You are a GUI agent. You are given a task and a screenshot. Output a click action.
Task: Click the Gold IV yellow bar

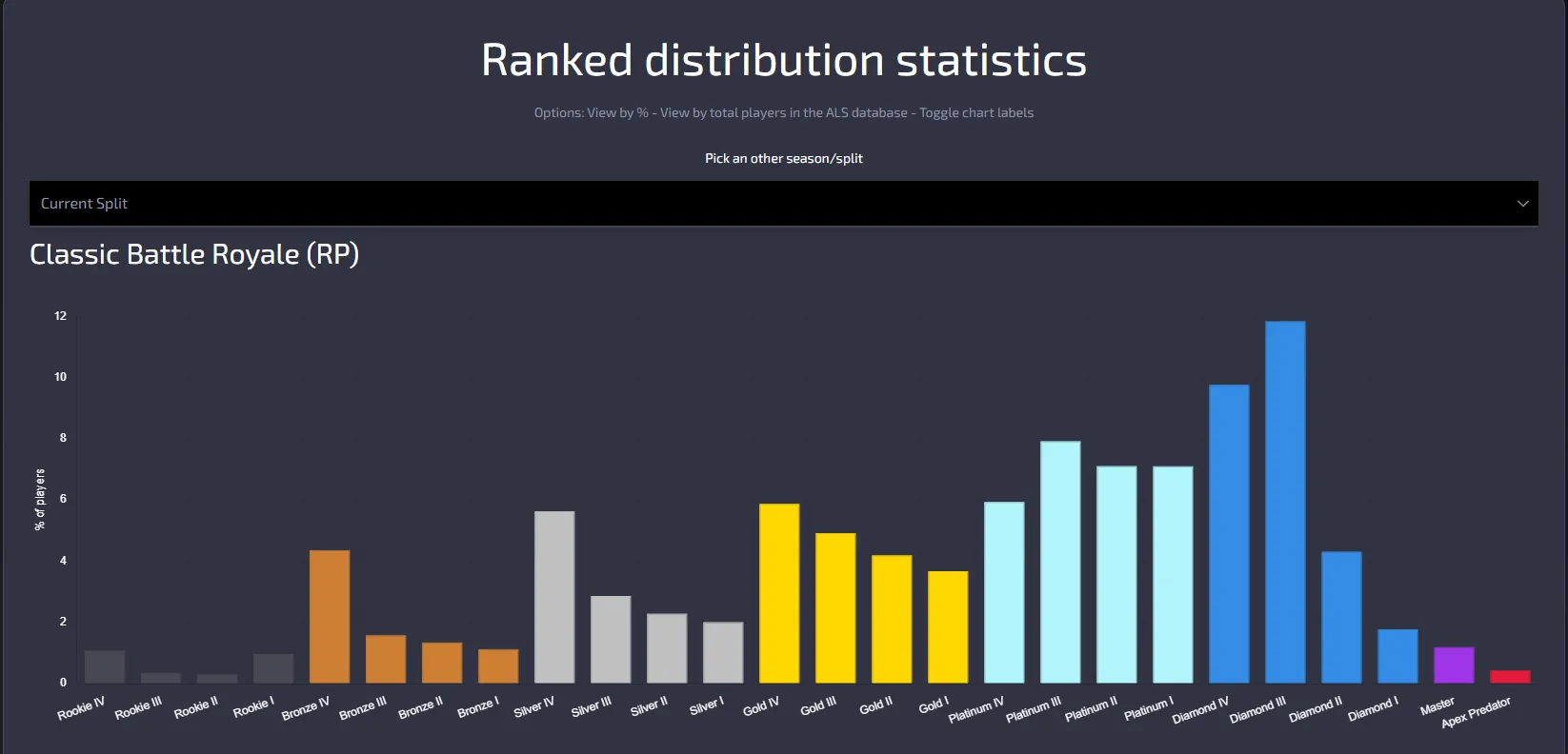[x=779, y=593]
